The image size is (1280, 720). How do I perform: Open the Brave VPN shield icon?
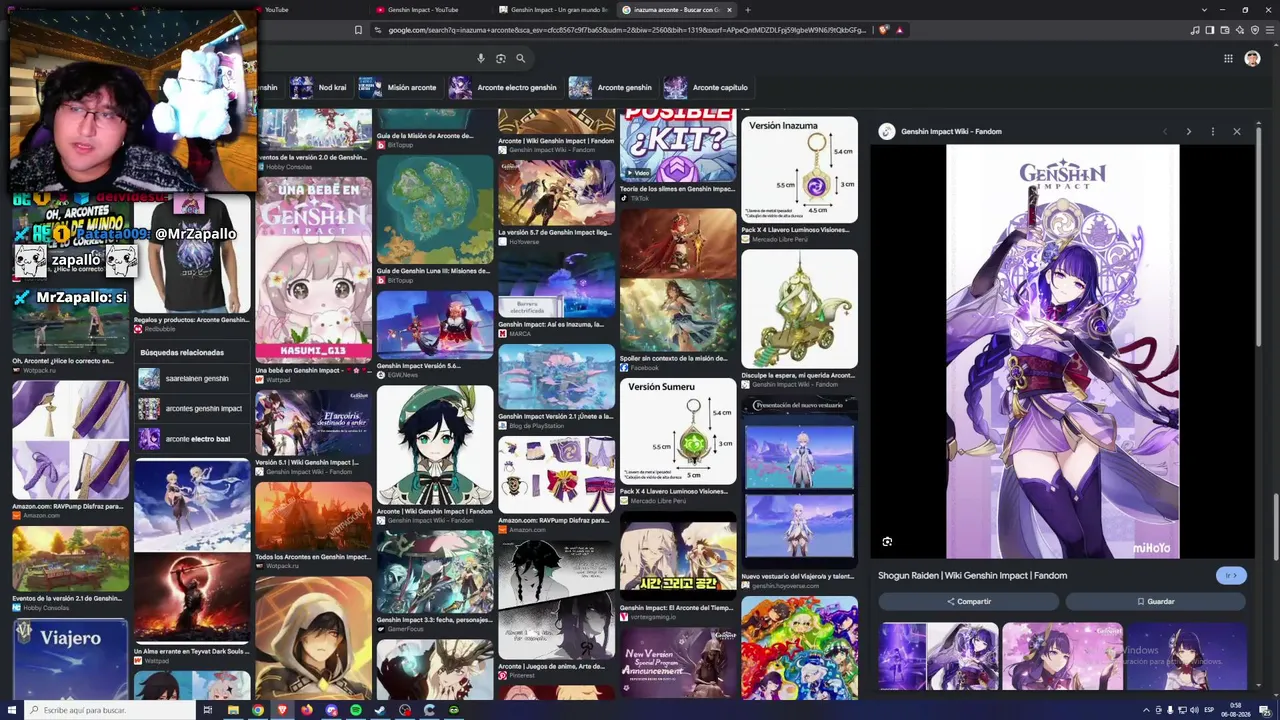pos(1255,30)
